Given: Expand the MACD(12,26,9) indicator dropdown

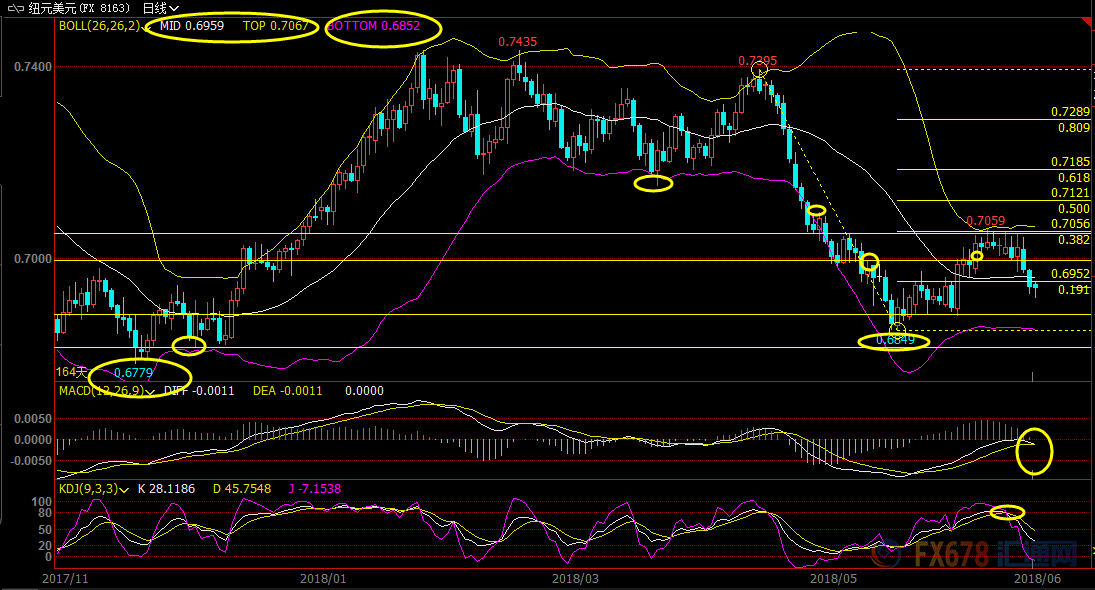Looking at the screenshot, I should tap(150, 391).
